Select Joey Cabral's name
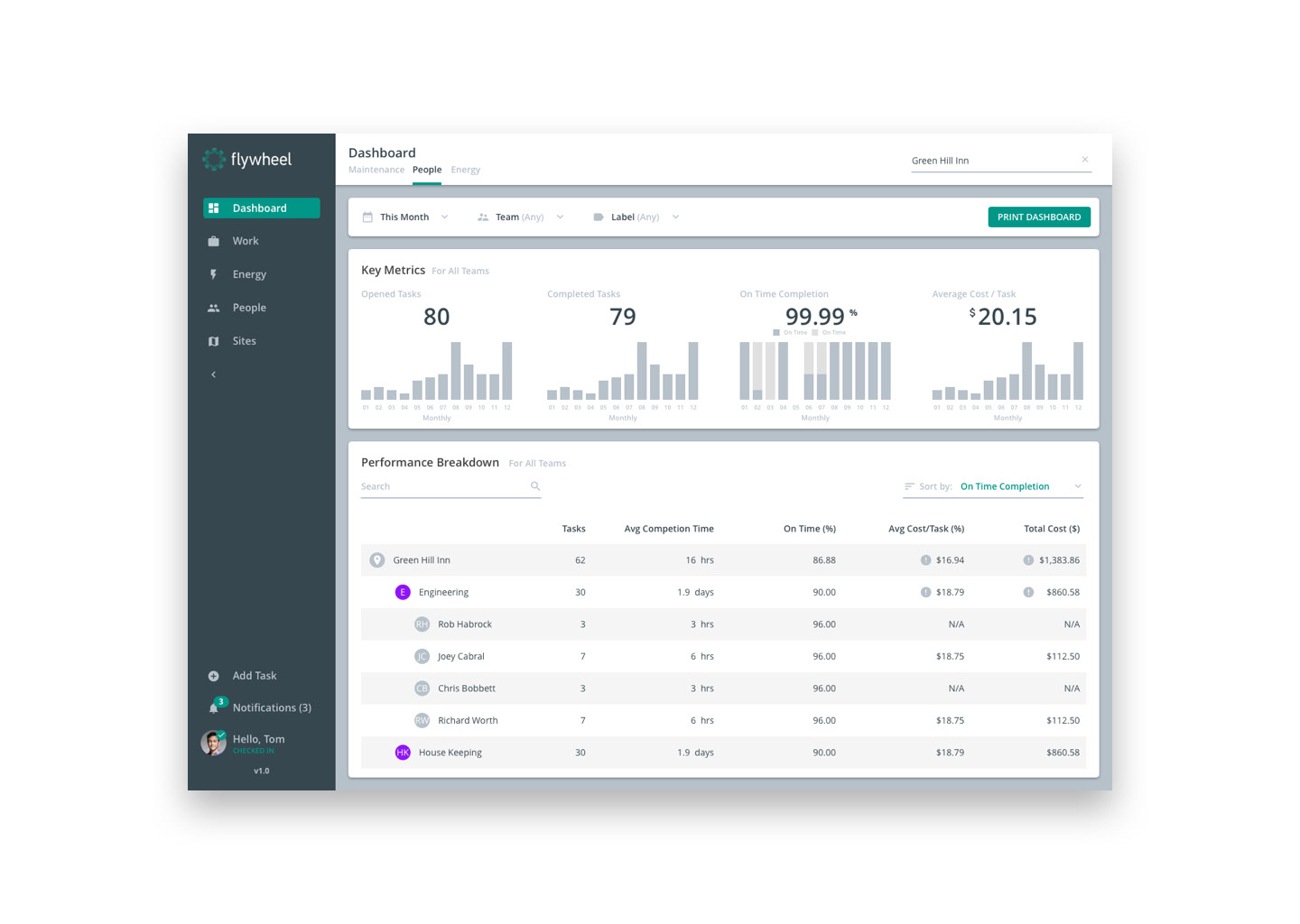The image size is (1300, 924). (x=461, y=656)
